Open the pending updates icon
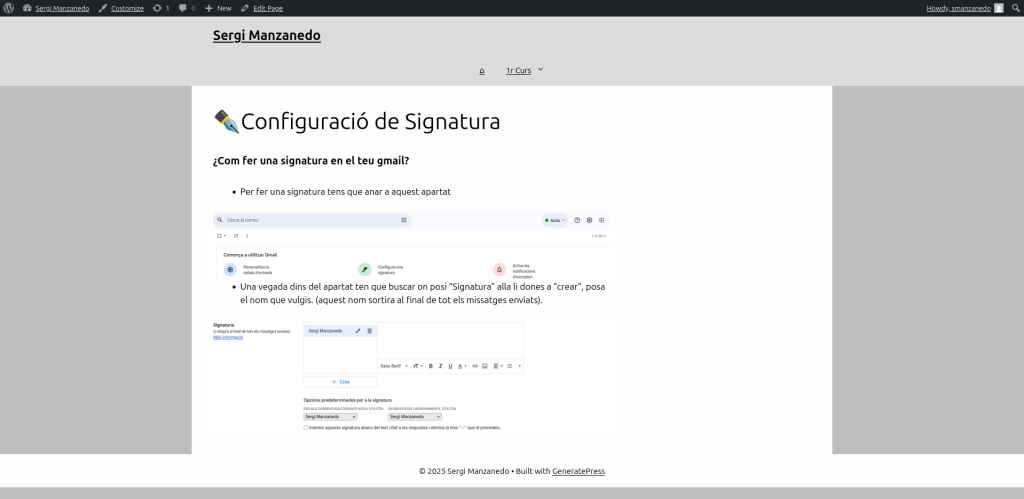1024x499 pixels. coord(157,8)
